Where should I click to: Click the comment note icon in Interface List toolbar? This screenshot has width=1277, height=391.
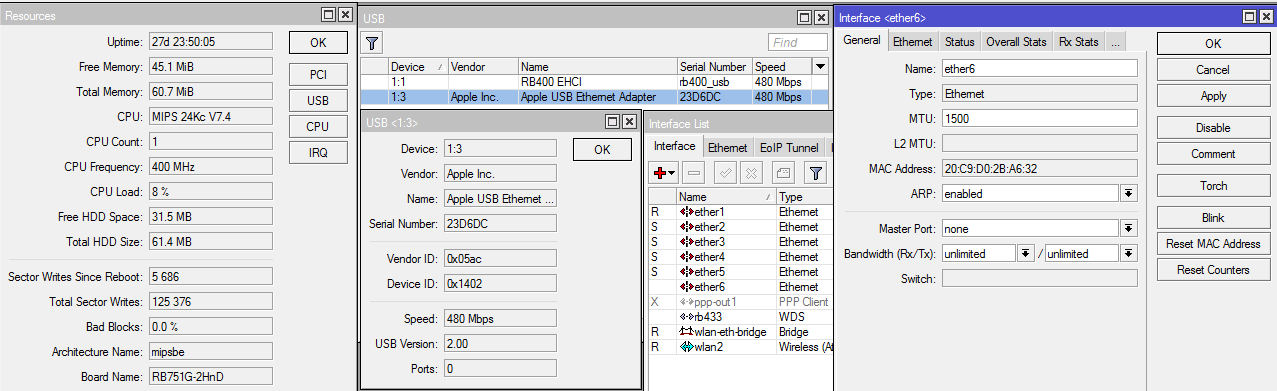click(x=784, y=173)
